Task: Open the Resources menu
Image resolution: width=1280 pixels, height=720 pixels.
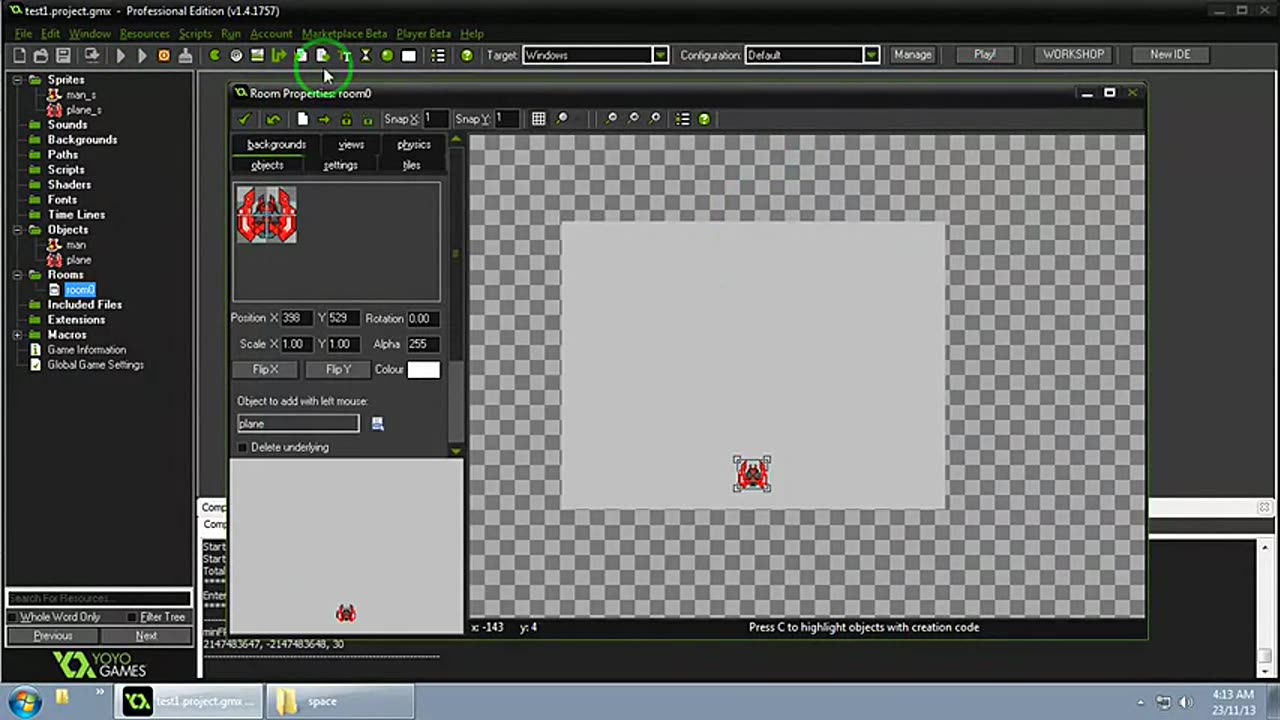Action: click(x=144, y=33)
